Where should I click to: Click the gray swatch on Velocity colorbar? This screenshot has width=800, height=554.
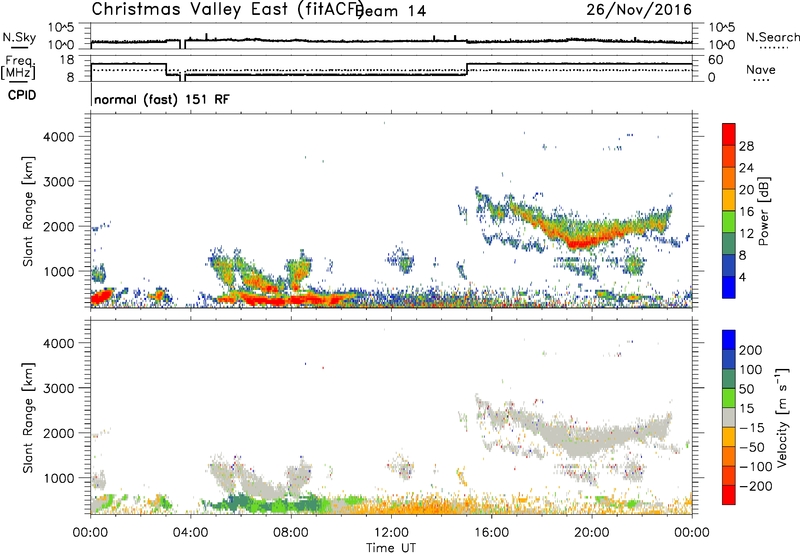[x=729, y=417]
